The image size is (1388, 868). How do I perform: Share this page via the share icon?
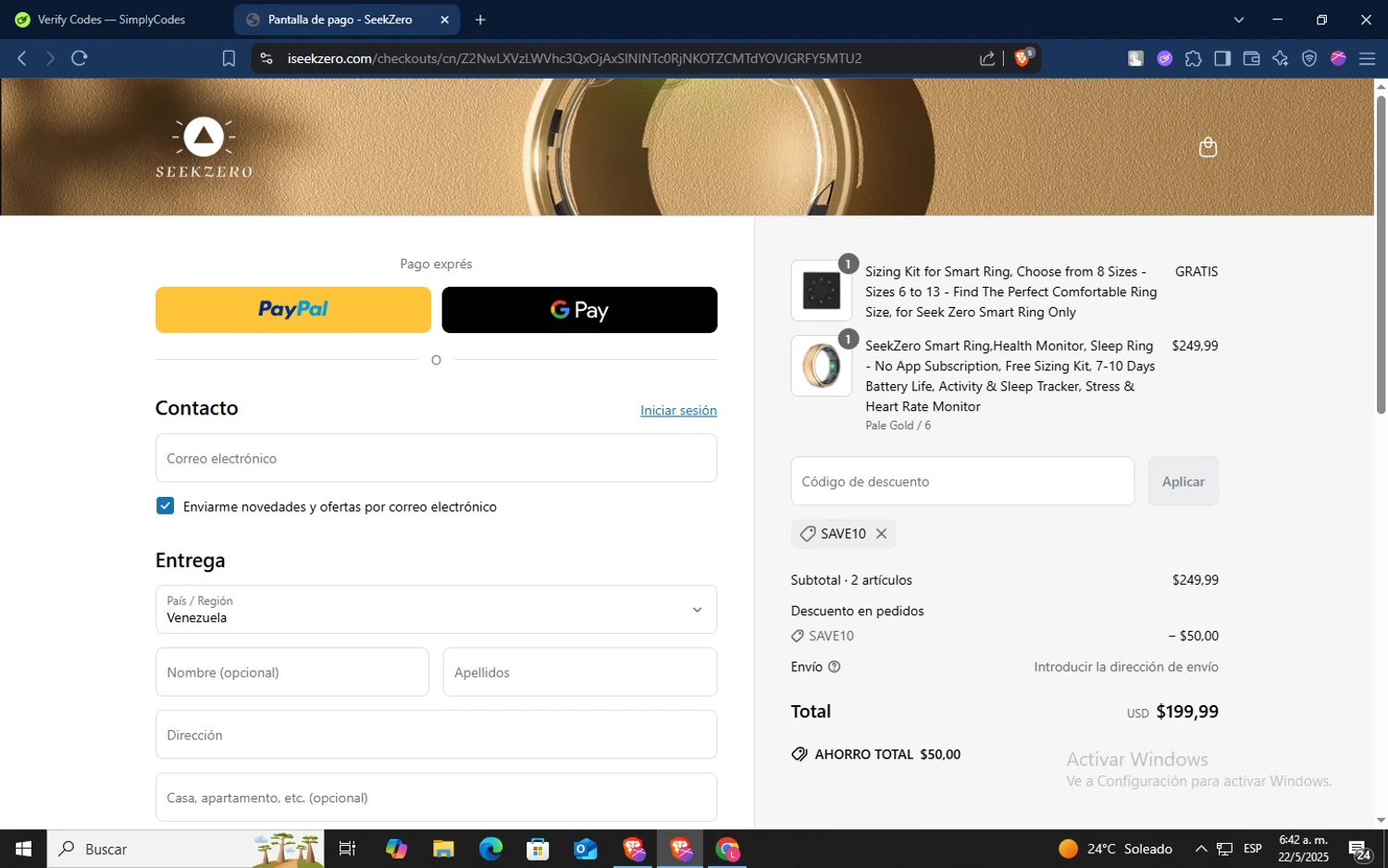coord(987,58)
